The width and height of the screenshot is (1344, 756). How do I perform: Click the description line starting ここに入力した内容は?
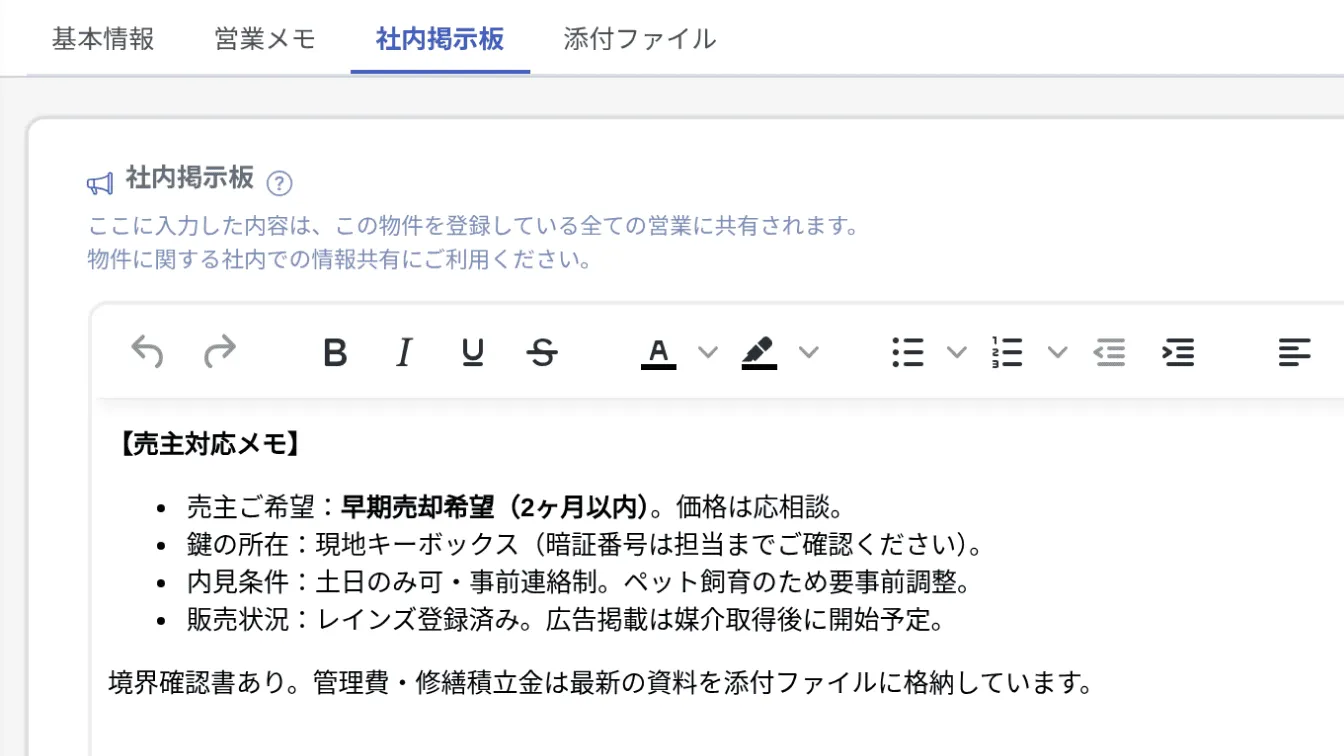tap(474, 226)
